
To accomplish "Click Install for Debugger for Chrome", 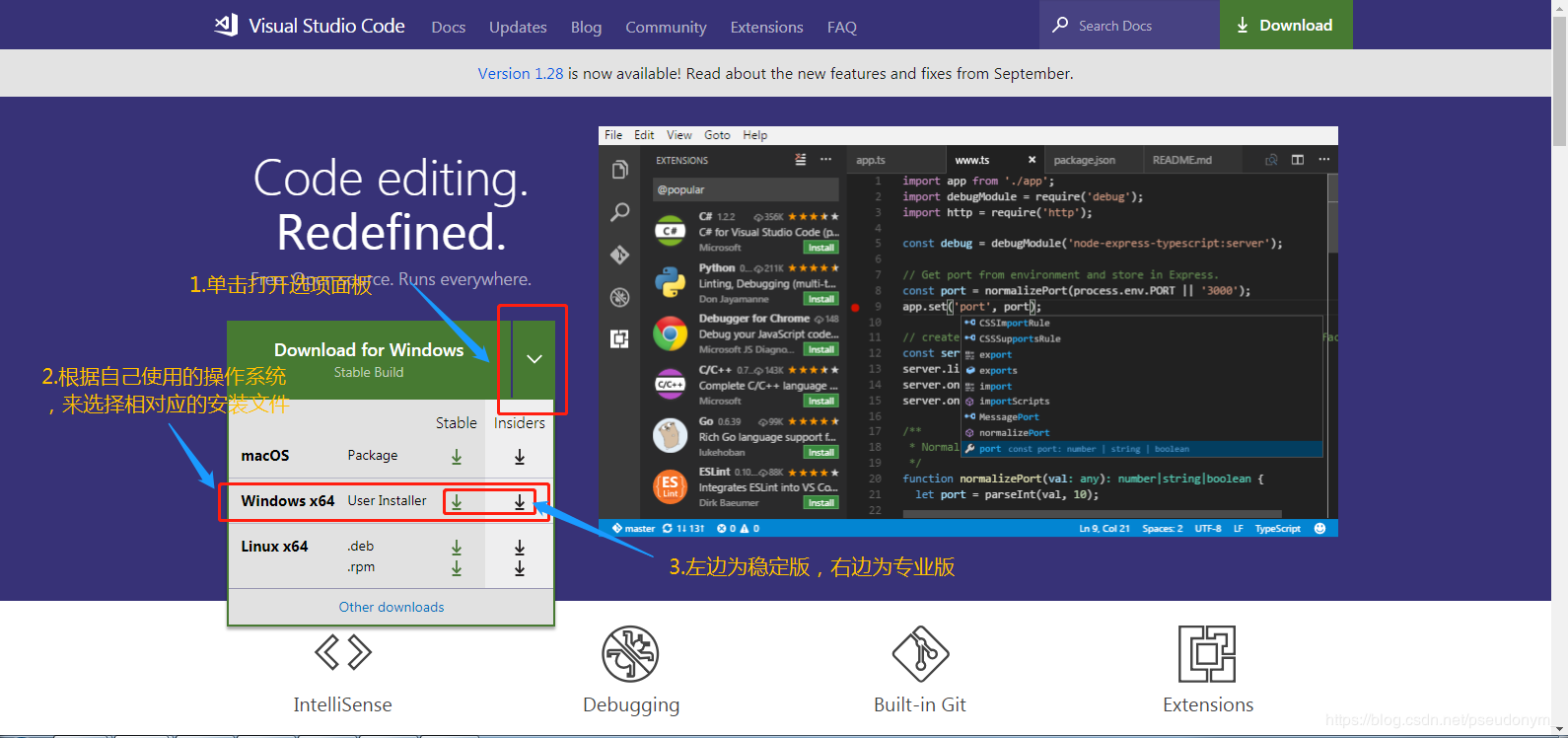I will tap(820, 350).
